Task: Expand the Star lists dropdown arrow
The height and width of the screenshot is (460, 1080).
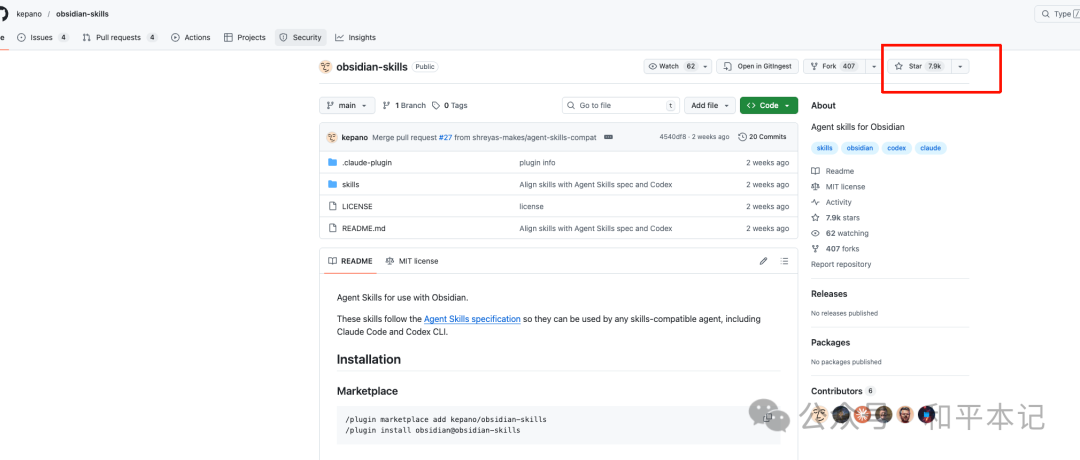Action: (x=961, y=67)
